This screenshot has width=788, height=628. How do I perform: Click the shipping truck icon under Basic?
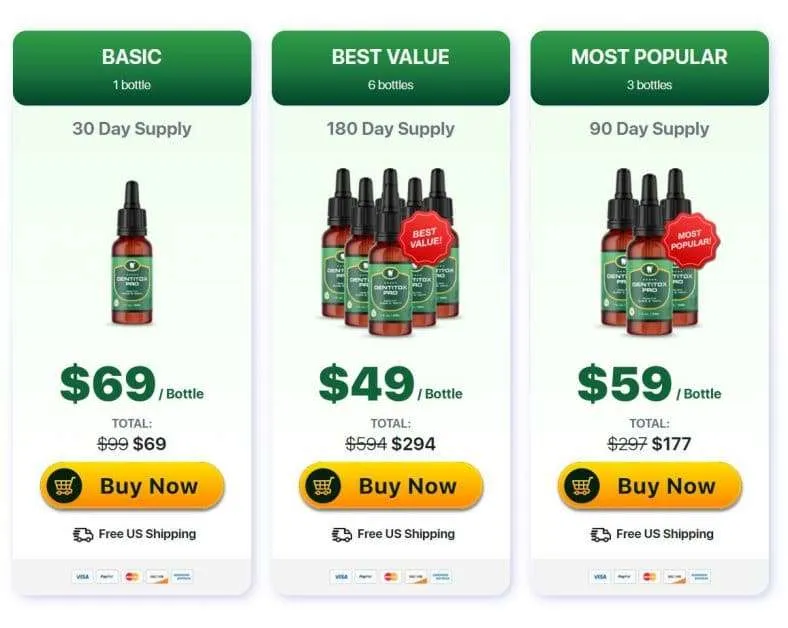(x=83, y=535)
